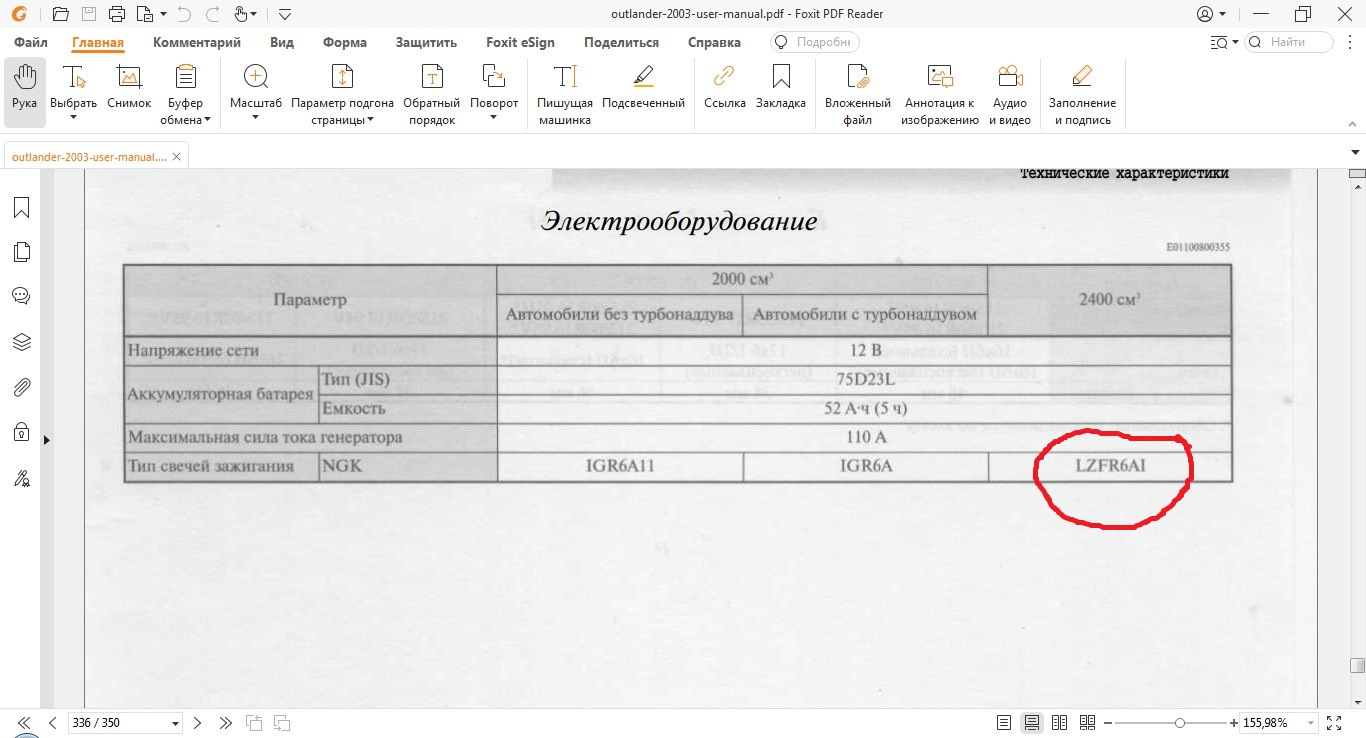This screenshot has width=1366, height=738.
Task: Switch to facing page layout
Action: point(1061,722)
